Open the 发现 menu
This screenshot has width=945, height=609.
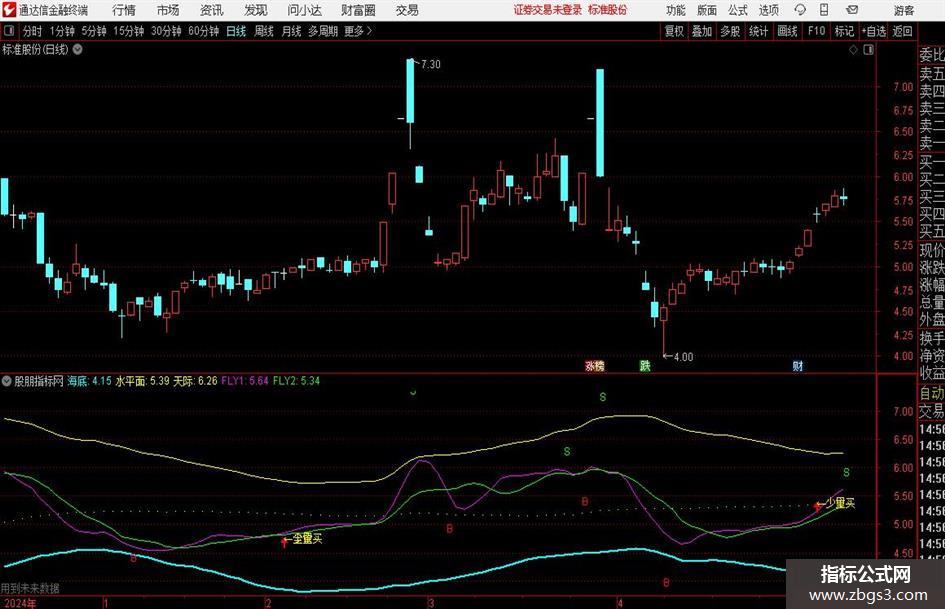click(256, 10)
